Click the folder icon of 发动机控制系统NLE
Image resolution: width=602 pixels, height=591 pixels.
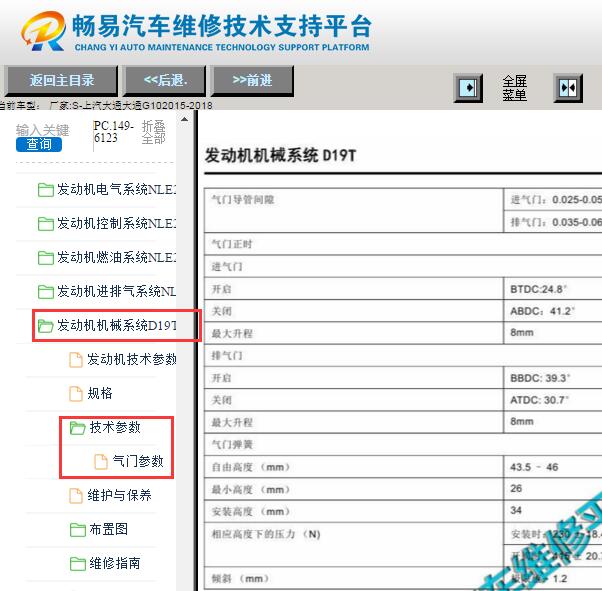point(46,224)
